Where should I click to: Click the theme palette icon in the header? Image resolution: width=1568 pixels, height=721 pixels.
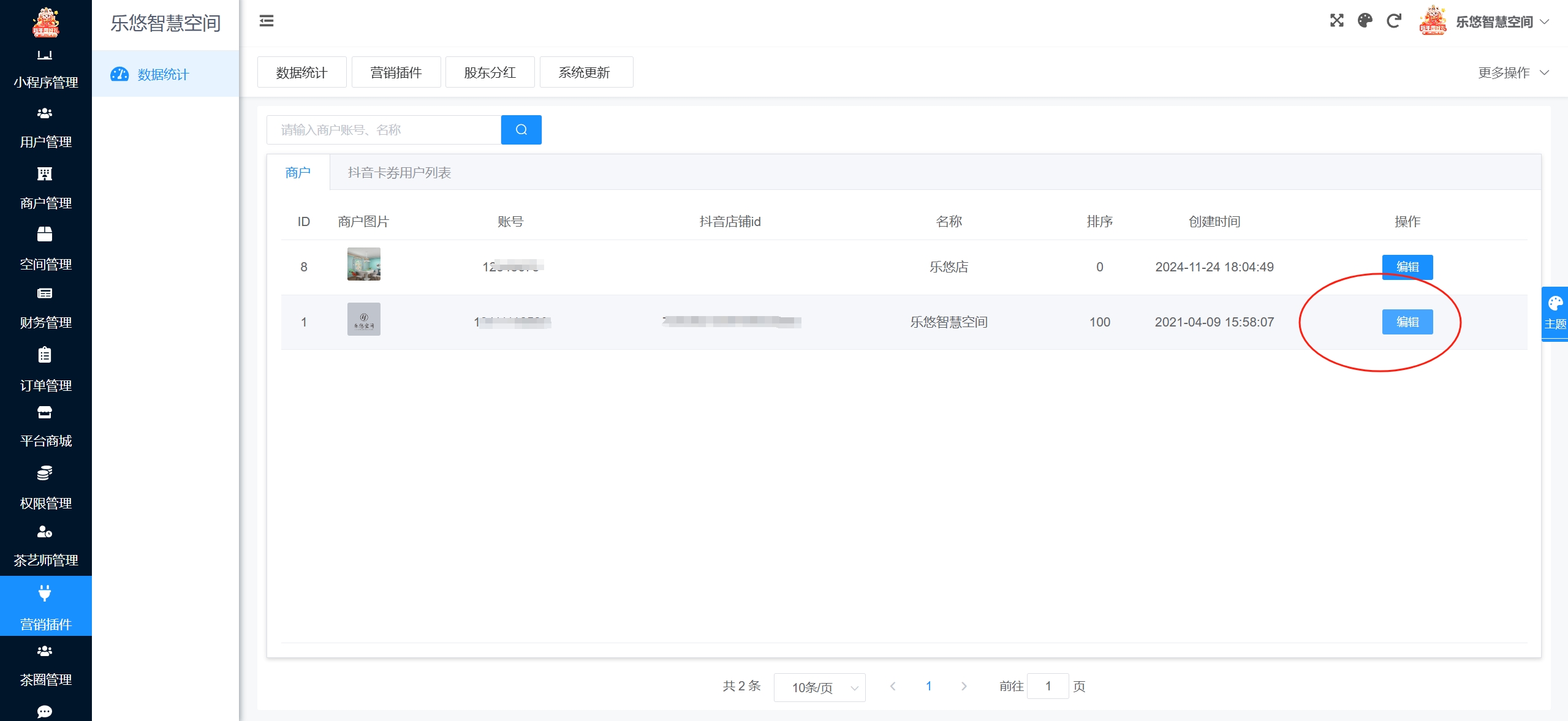(x=1365, y=20)
